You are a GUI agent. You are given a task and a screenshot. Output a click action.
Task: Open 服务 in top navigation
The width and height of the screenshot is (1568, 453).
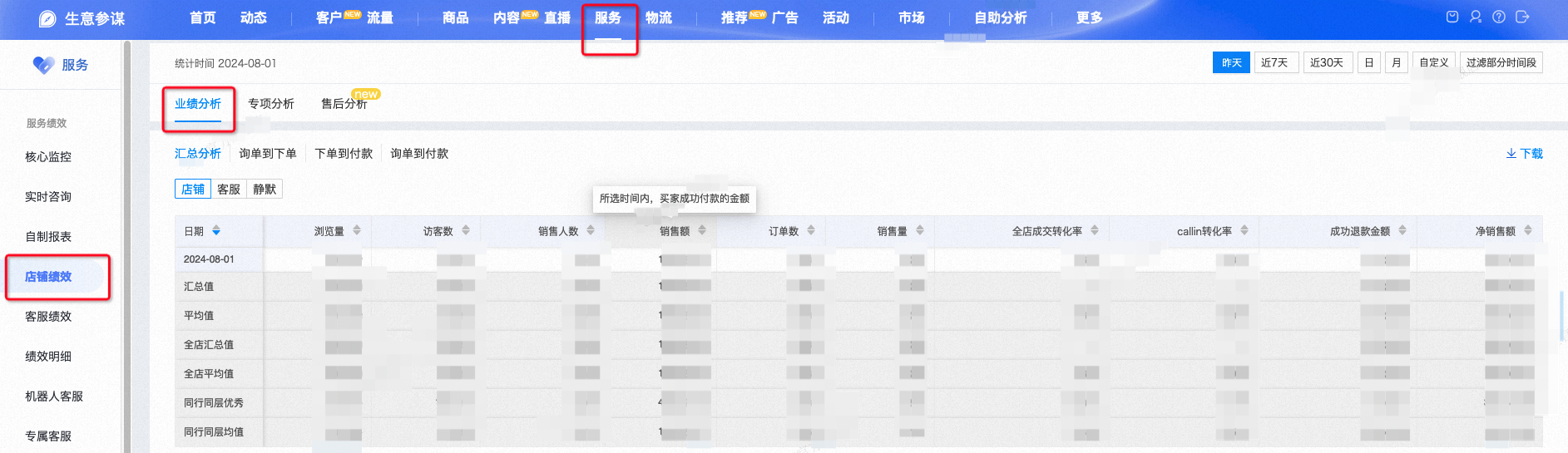click(608, 17)
